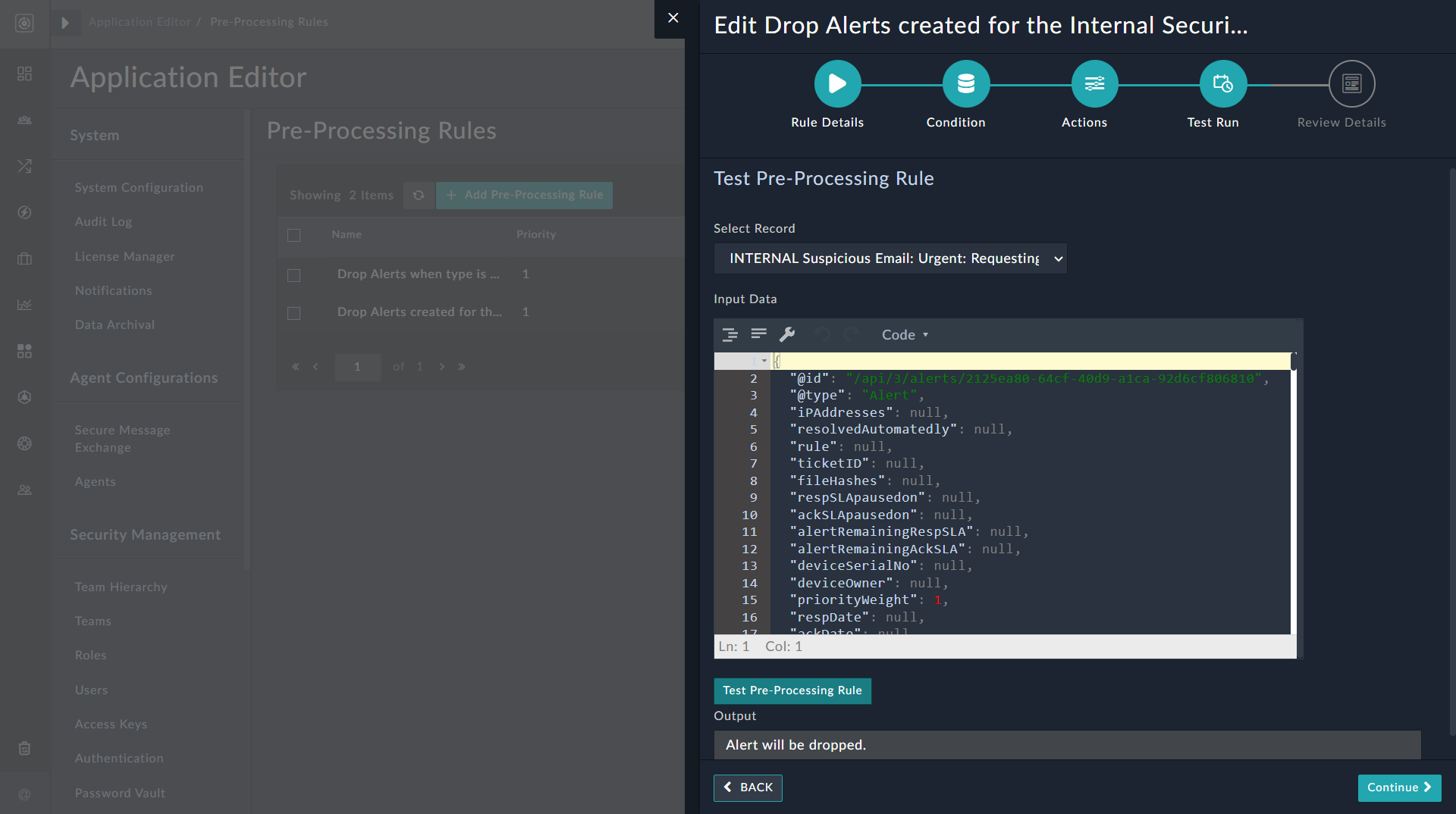Screen dimensions: 1456x814
Task: Collapse the JSON root fold arrow on line 1
Action: [764, 361]
